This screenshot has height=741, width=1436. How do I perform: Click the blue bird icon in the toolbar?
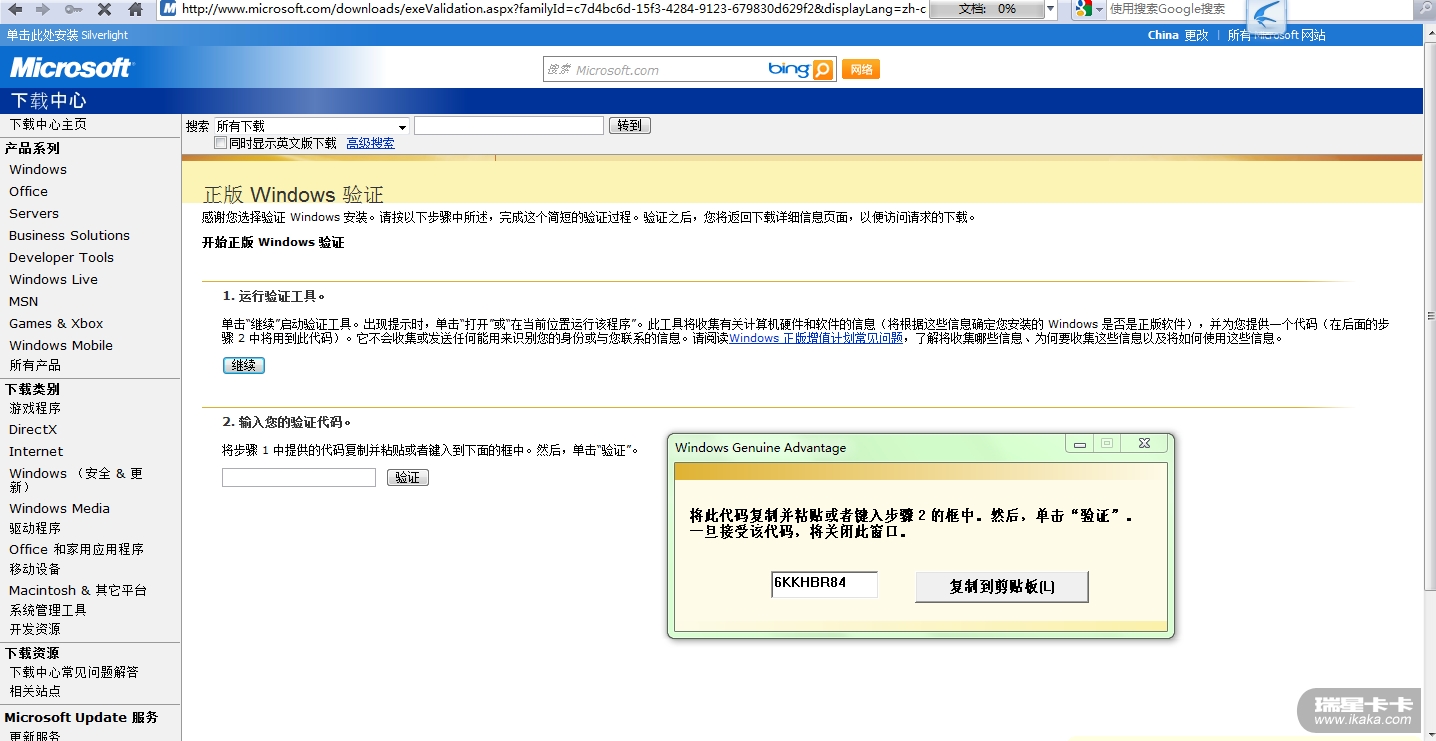[1267, 14]
